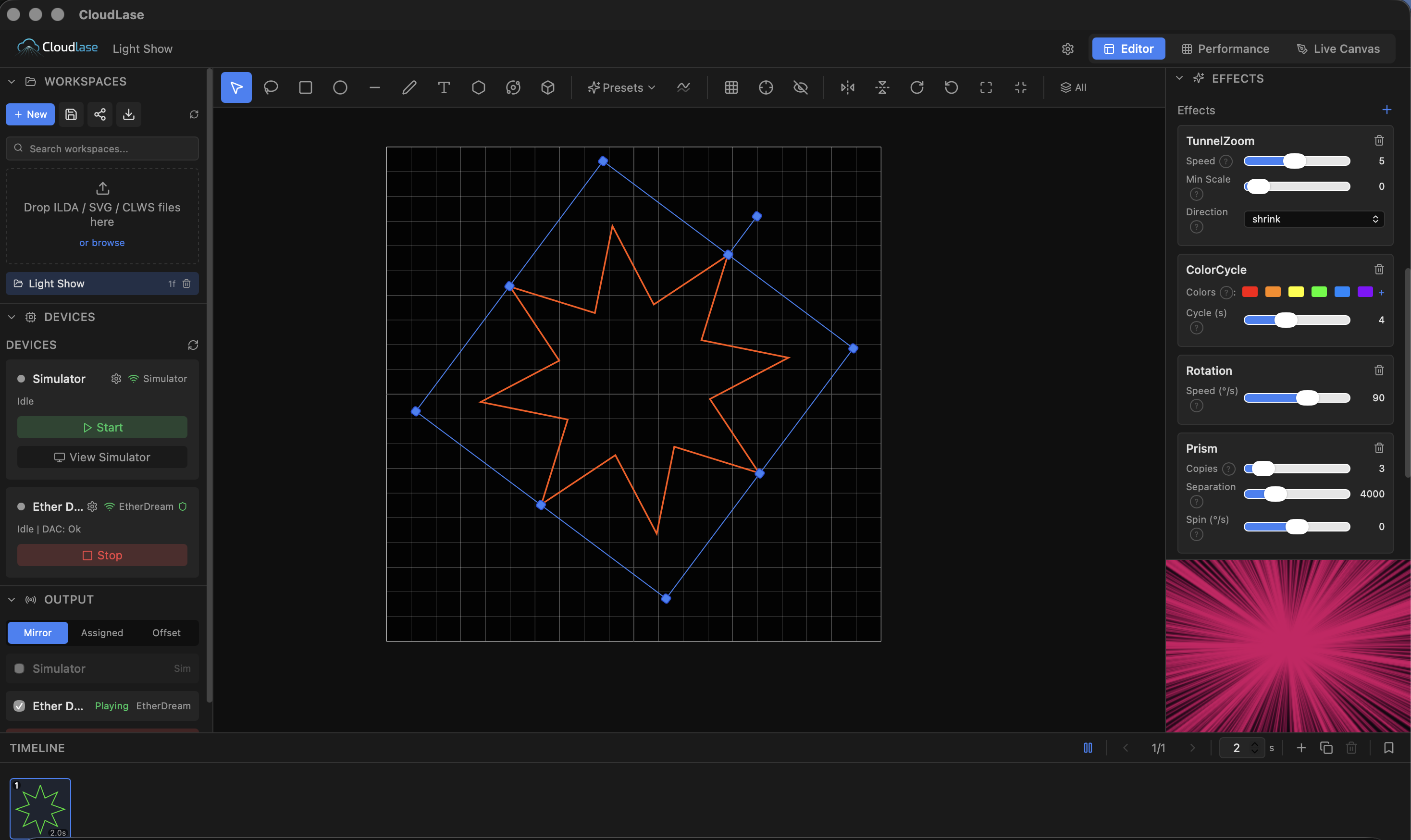Collapse the DEVICES section

[x=12, y=317]
